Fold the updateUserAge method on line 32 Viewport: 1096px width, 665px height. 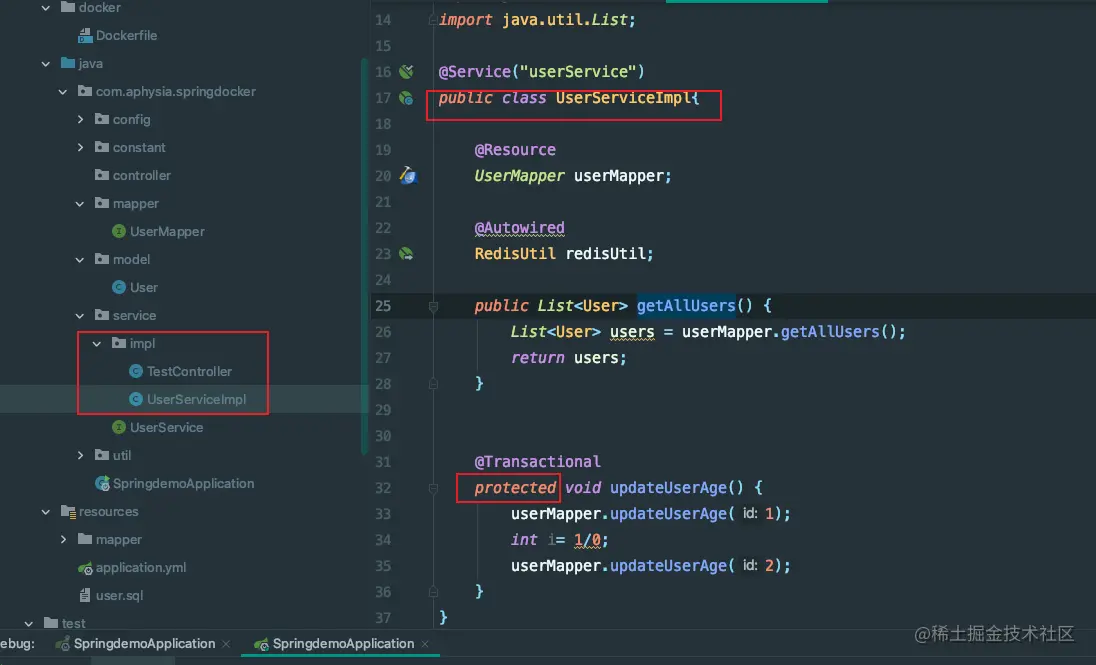[433, 487]
